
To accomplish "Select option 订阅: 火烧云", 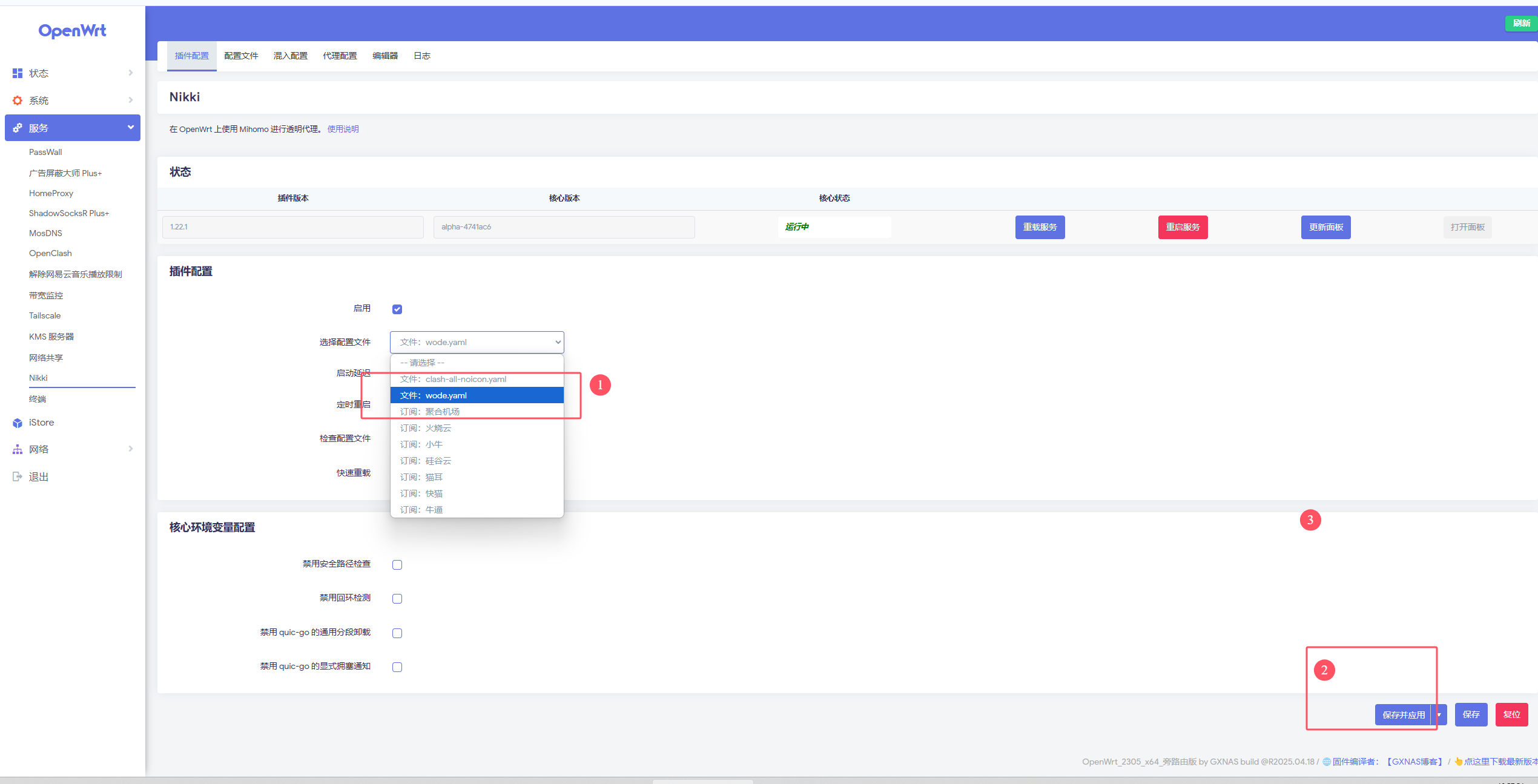I will click(477, 428).
